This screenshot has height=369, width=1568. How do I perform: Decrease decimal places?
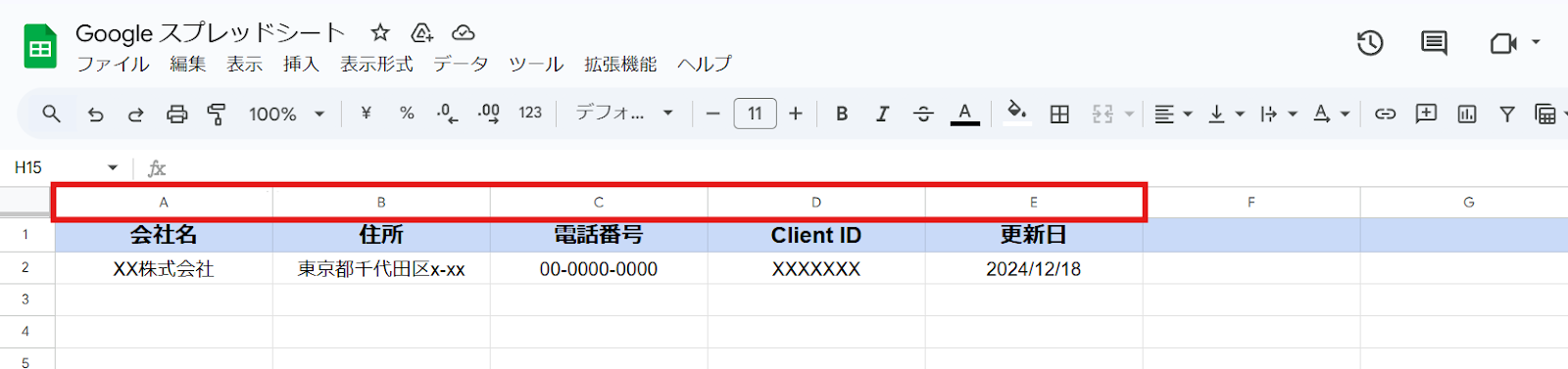tap(447, 114)
